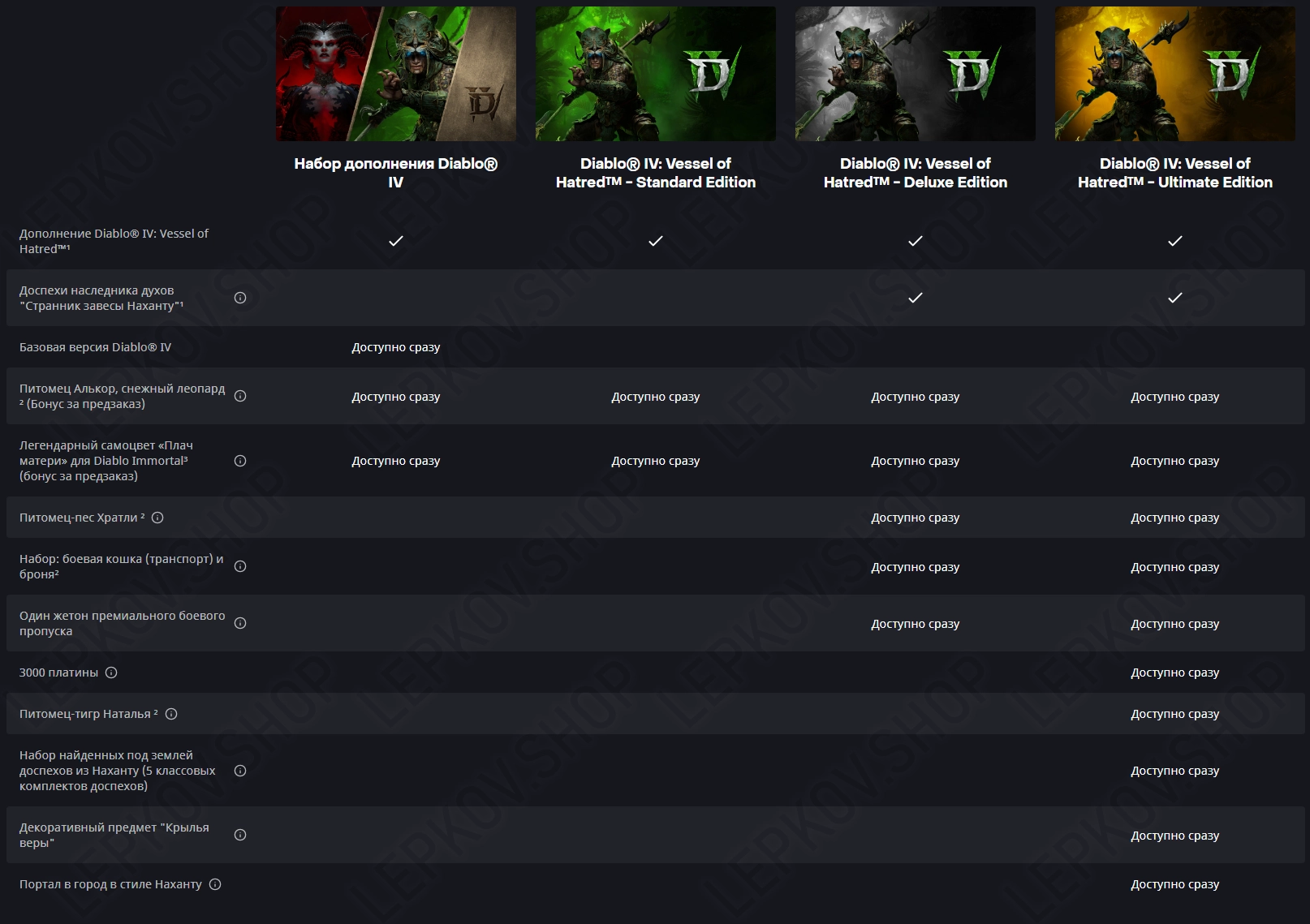Click the Питомец Алькор, снежный леопард label
The height and width of the screenshot is (924, 1310).
coord(122,396)
